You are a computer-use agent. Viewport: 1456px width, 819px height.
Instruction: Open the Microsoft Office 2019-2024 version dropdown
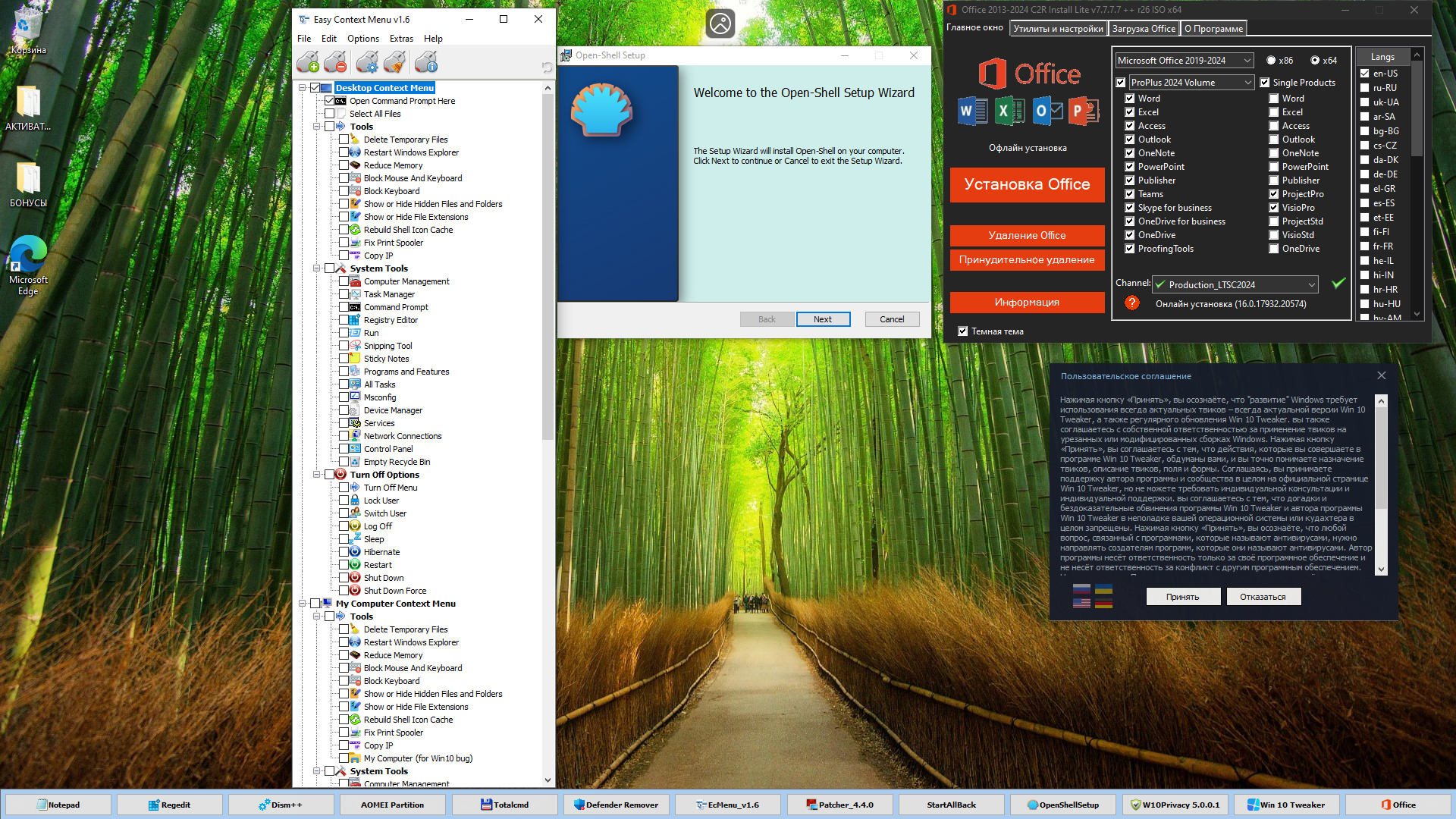[1184, 61]
